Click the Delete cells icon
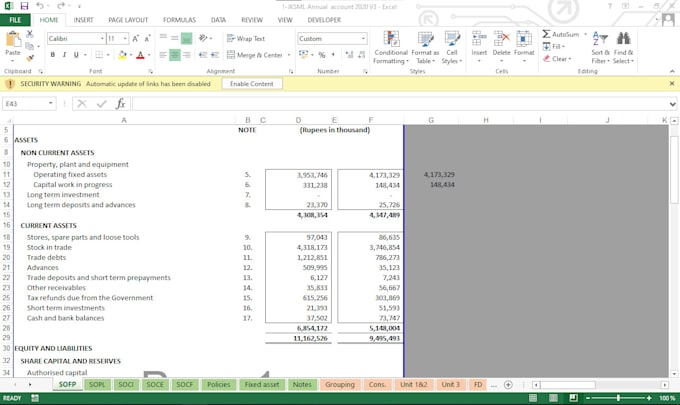680x405 pixels. (x=502, y=39)
